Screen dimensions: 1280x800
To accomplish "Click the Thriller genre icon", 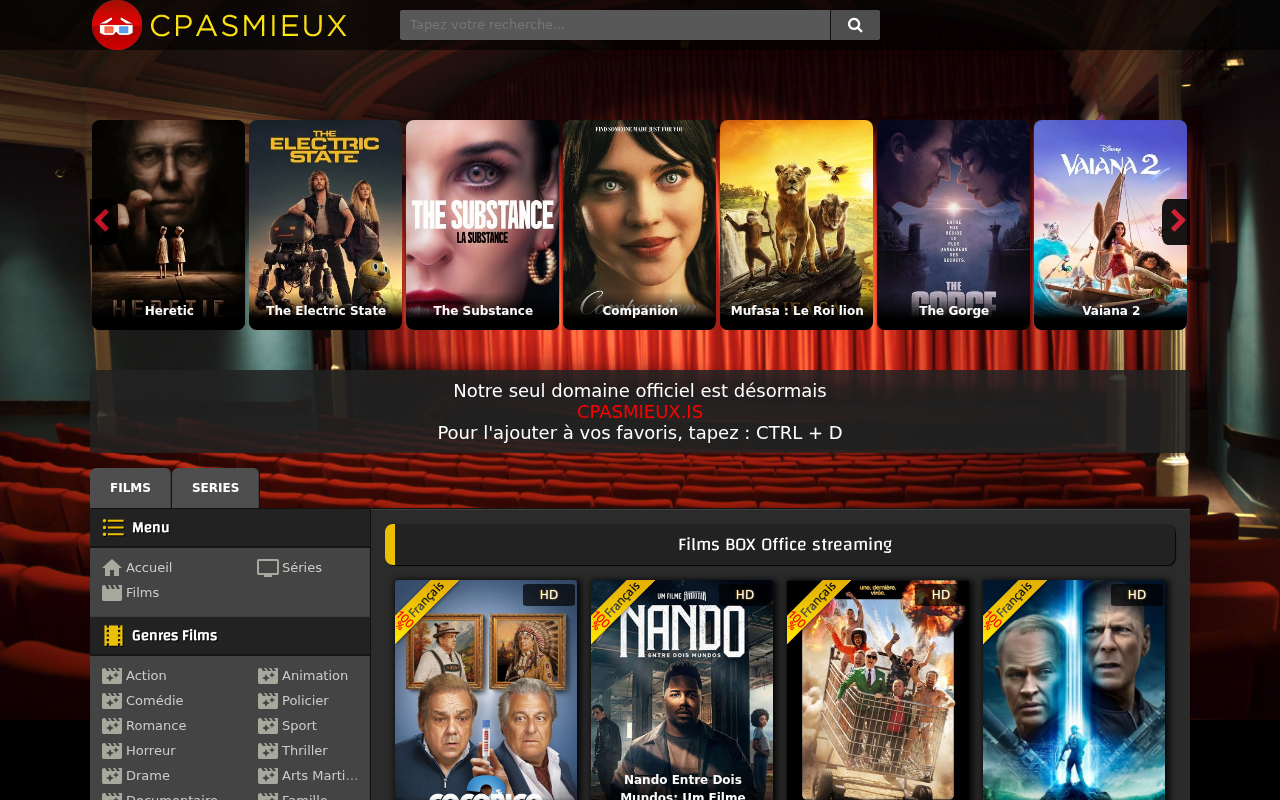I will (268, 751).
